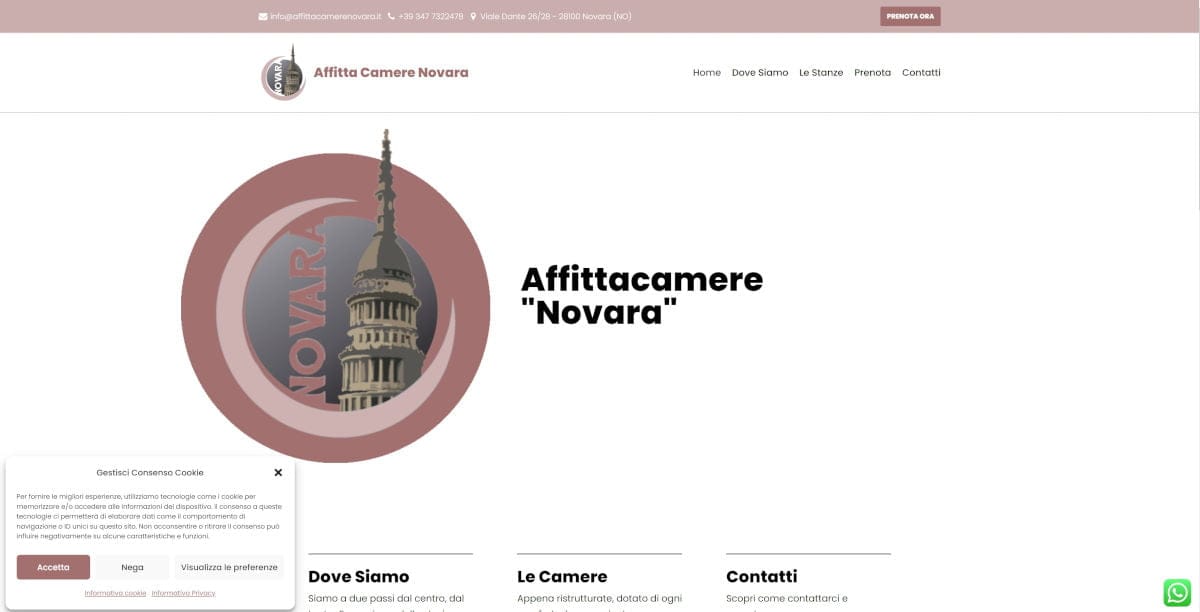Open the Dove Siamo menu item
This screenshot has height=612, width=1200.
click(x=760, y=73)
